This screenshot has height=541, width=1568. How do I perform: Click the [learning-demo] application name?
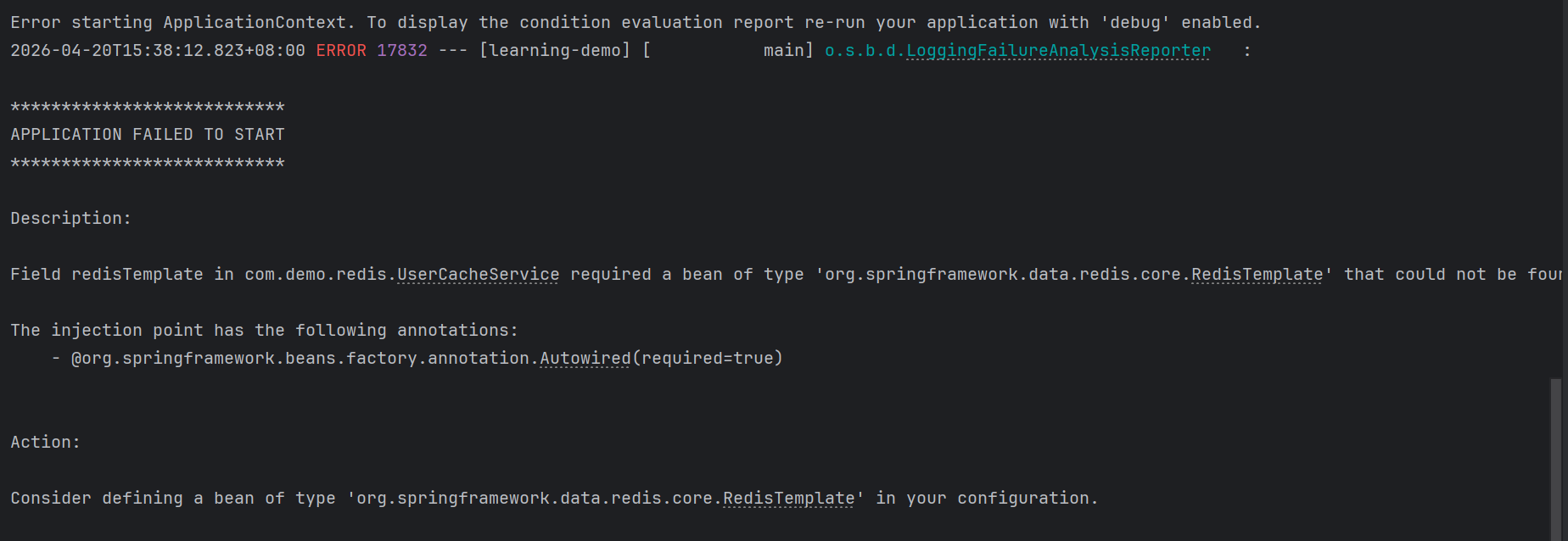tap(555, 51)
